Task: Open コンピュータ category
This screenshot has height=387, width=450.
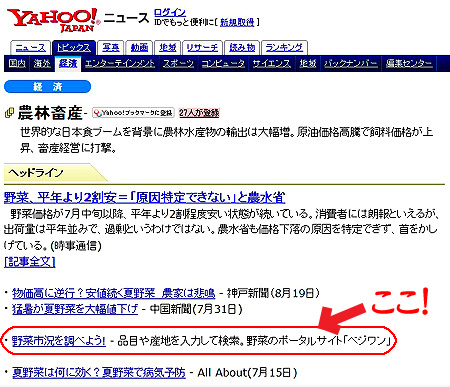Action: 223,63
